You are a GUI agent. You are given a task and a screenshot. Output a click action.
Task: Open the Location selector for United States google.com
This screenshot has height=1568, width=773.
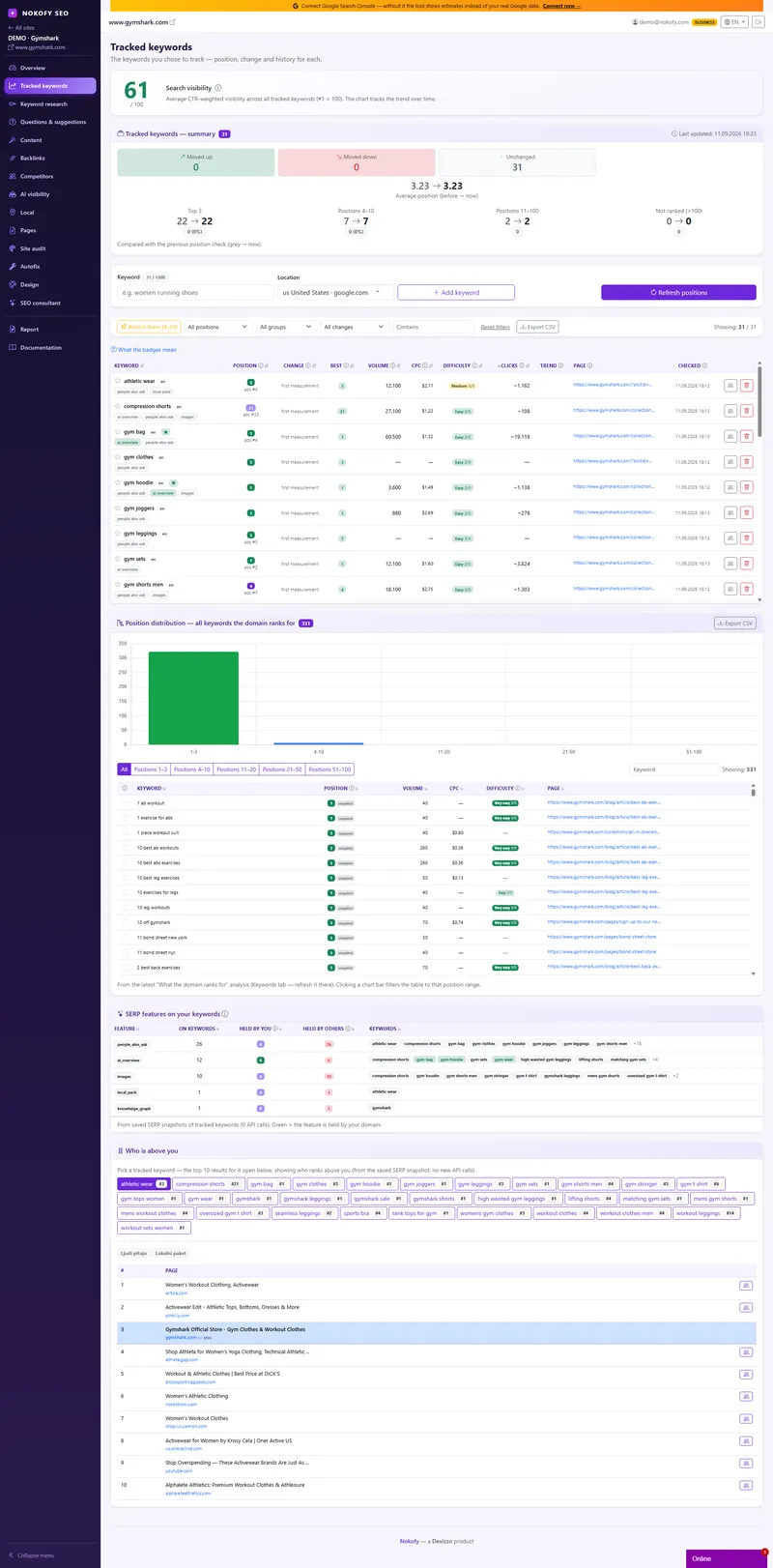(334, 292)
